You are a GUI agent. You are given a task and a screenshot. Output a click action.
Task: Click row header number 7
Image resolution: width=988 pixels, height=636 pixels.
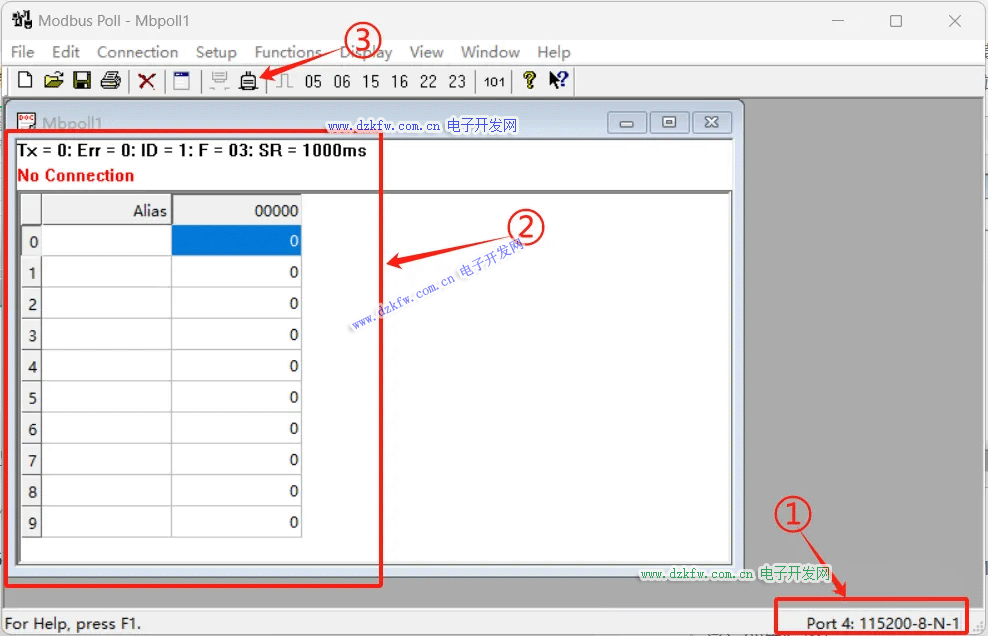pyautogui.click(x=32, y=460)
